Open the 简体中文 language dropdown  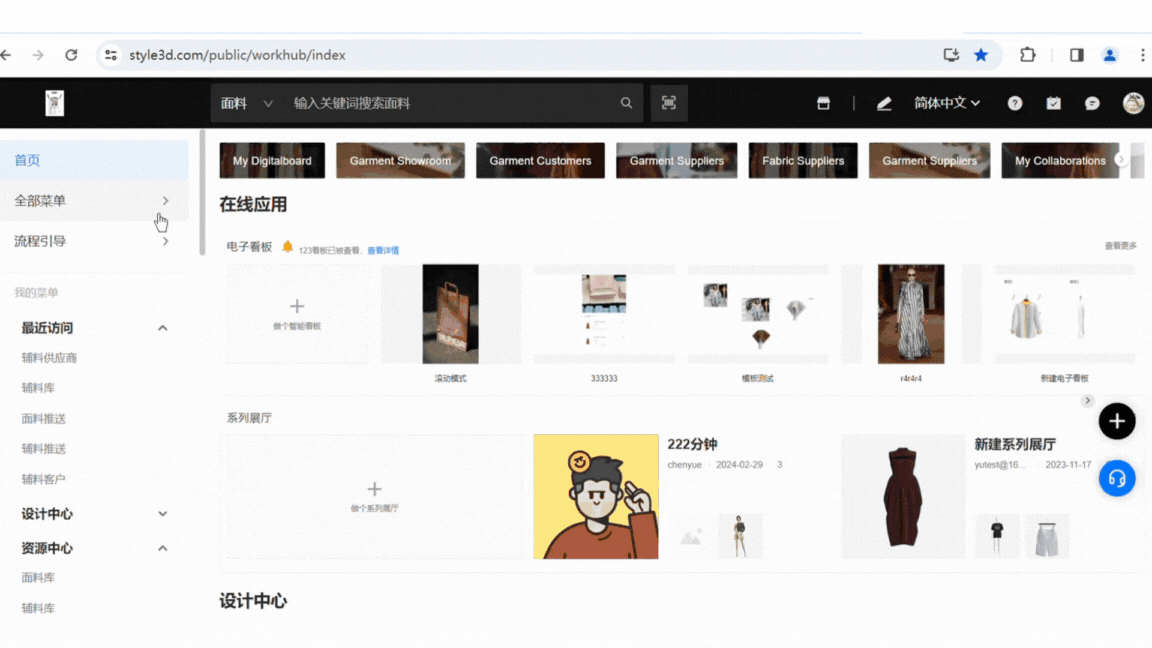coord(946,103)
